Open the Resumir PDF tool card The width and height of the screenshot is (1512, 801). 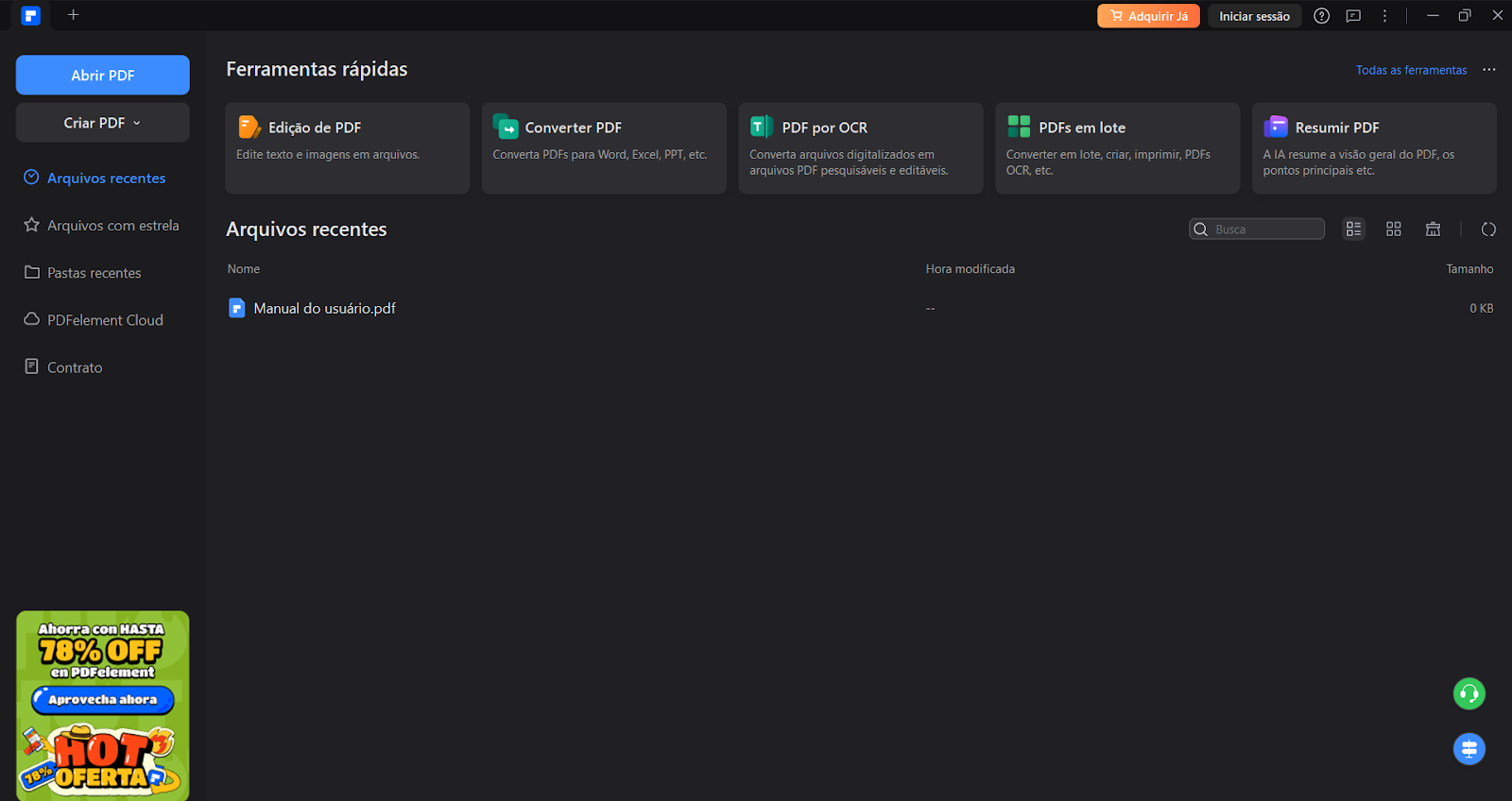[x=1374, y=148]
